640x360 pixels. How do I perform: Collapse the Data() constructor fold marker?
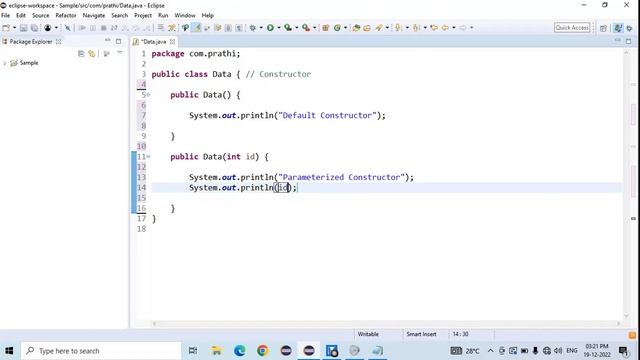tap(149, 95)
